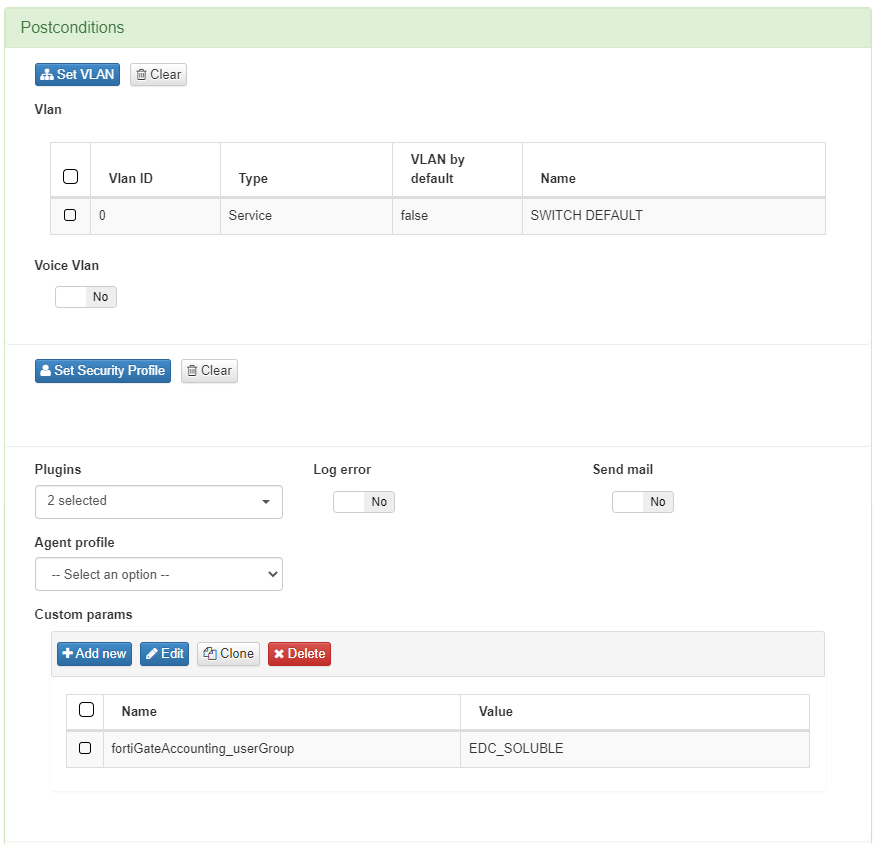Check the fortiGateAccounting_userGroup row
The image size is (876, 844).
(x=85, y=748)
